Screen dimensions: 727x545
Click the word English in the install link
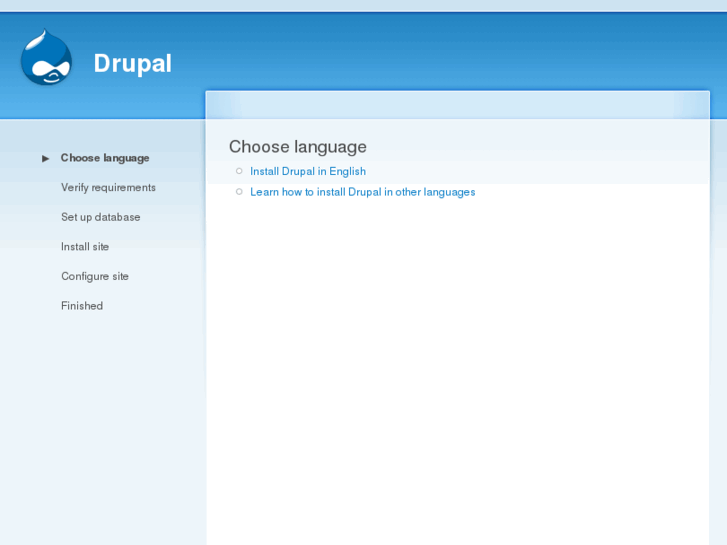coord(347,171)
